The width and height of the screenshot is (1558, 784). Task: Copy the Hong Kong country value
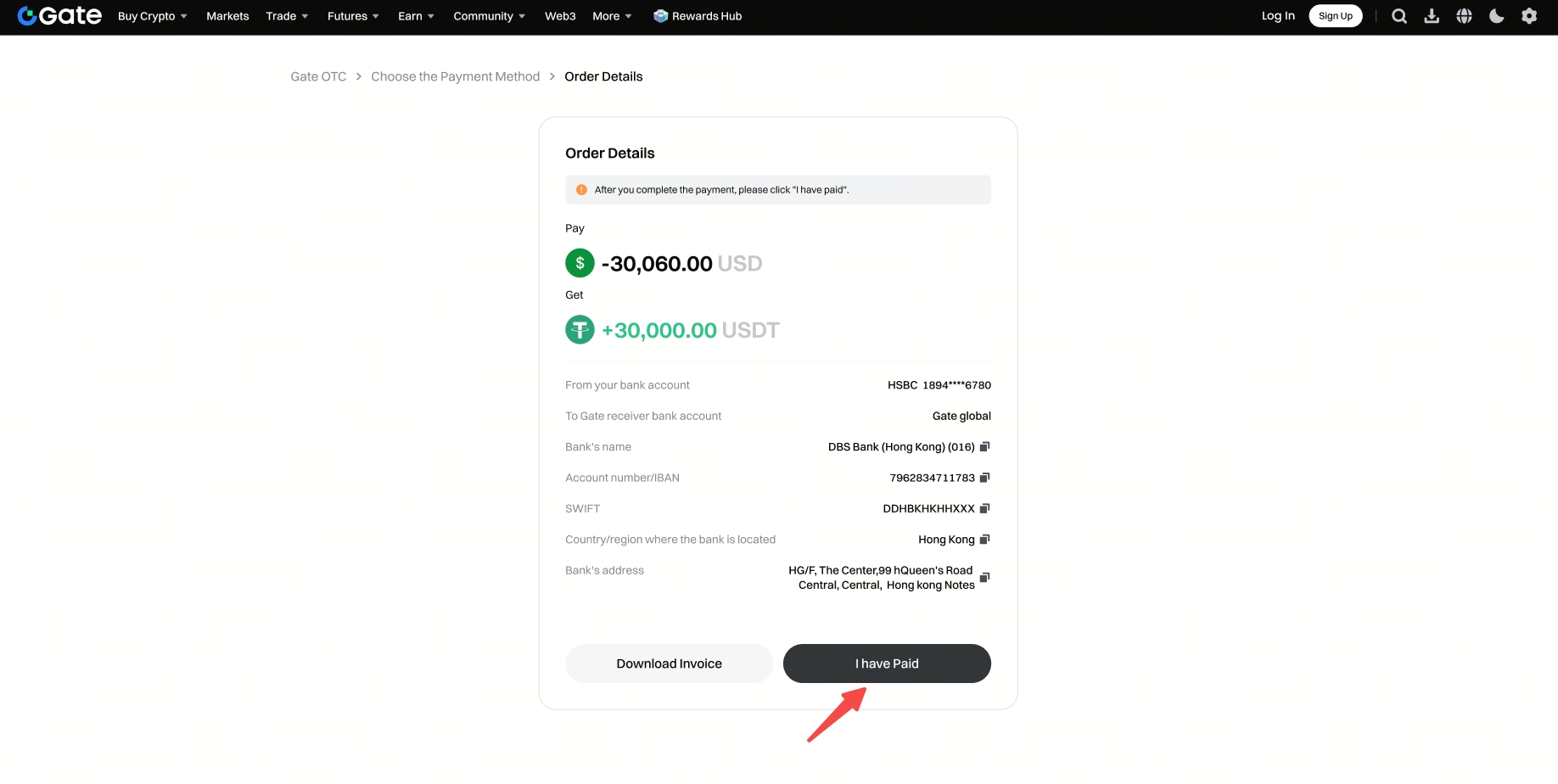tap(984, 539)
